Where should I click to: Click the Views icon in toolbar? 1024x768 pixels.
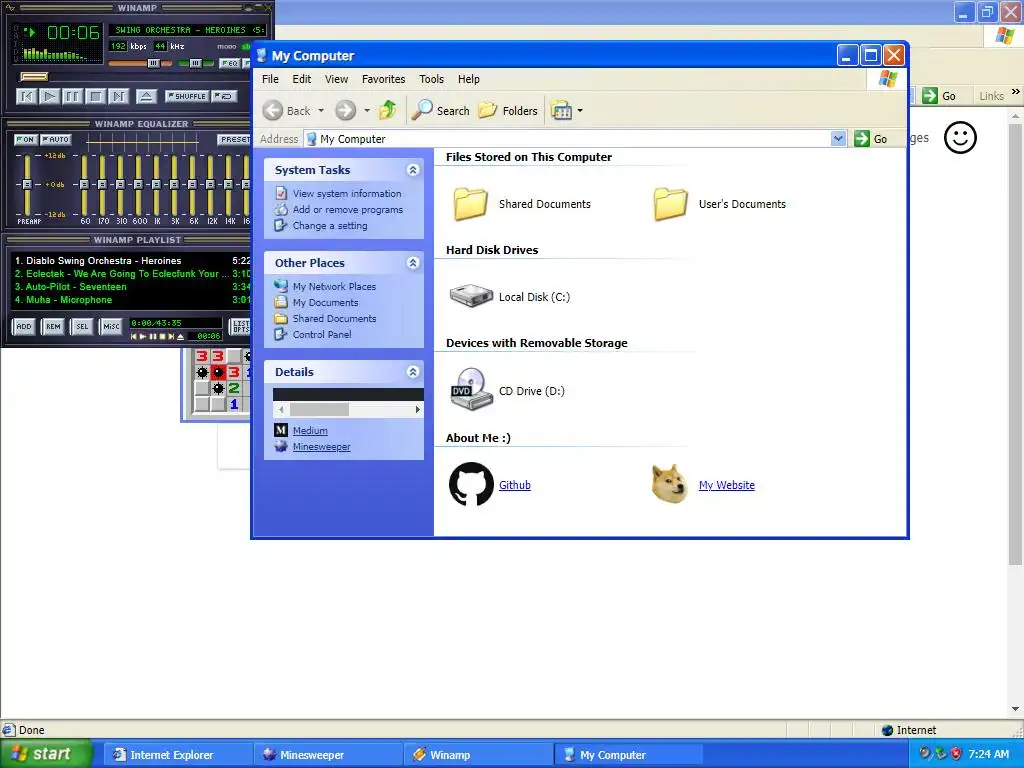[x=561, y=110]
